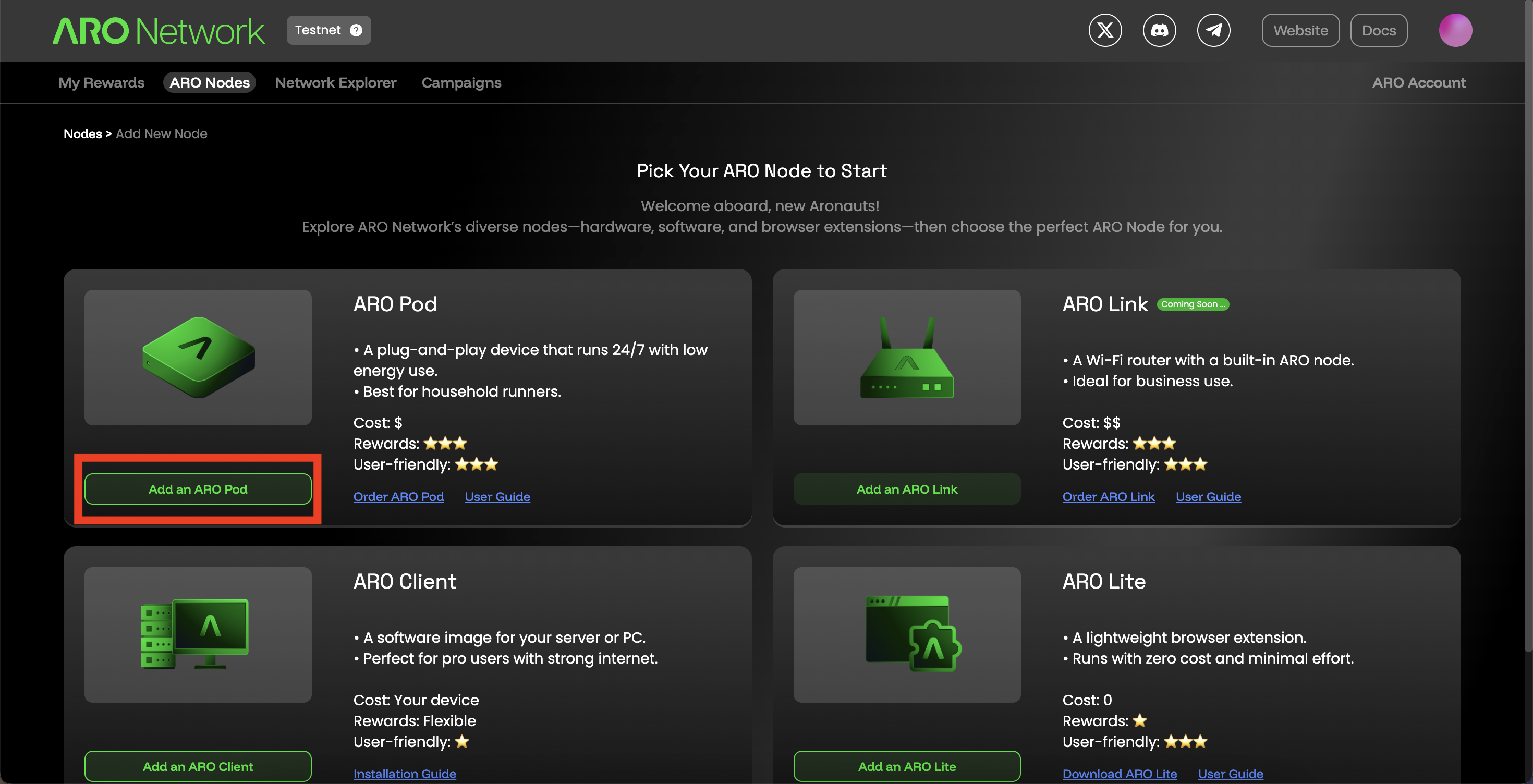Open the profile avatar in the top right
Viewport: 1533px width, 784px height.
click(x=1456, y=30)
